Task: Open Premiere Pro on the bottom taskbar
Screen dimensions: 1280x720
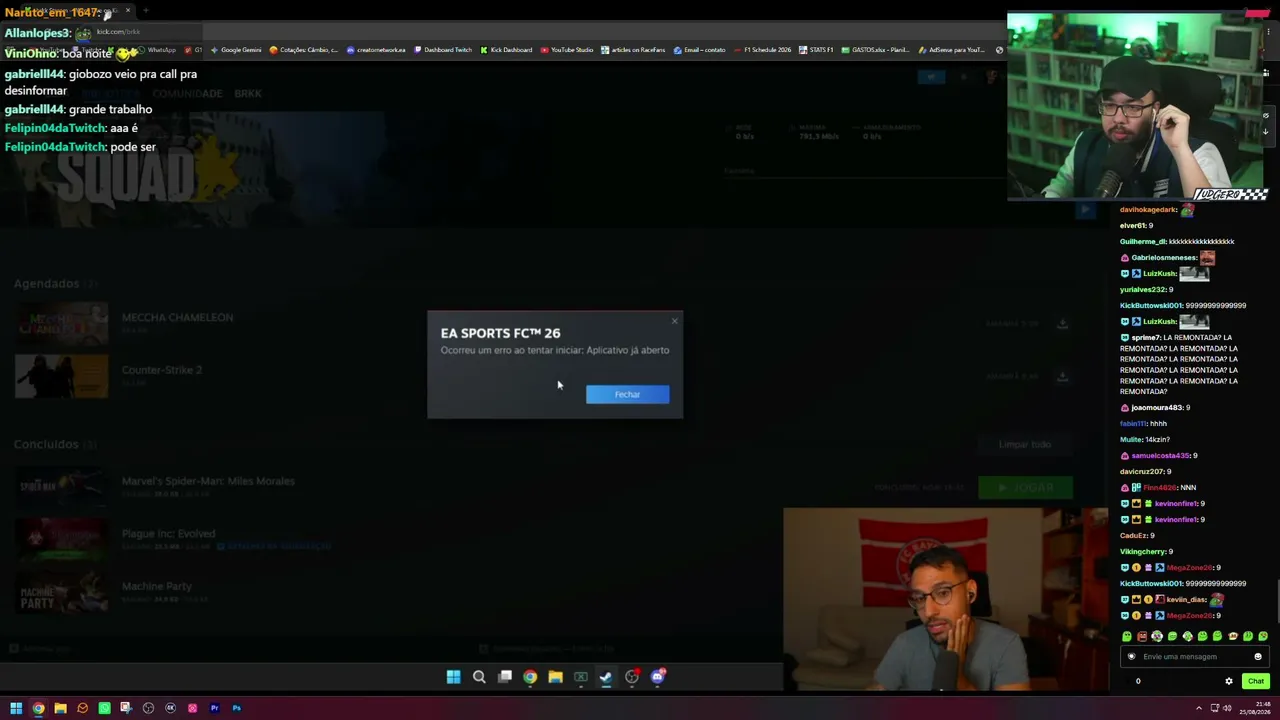Action: coord(214,708)
